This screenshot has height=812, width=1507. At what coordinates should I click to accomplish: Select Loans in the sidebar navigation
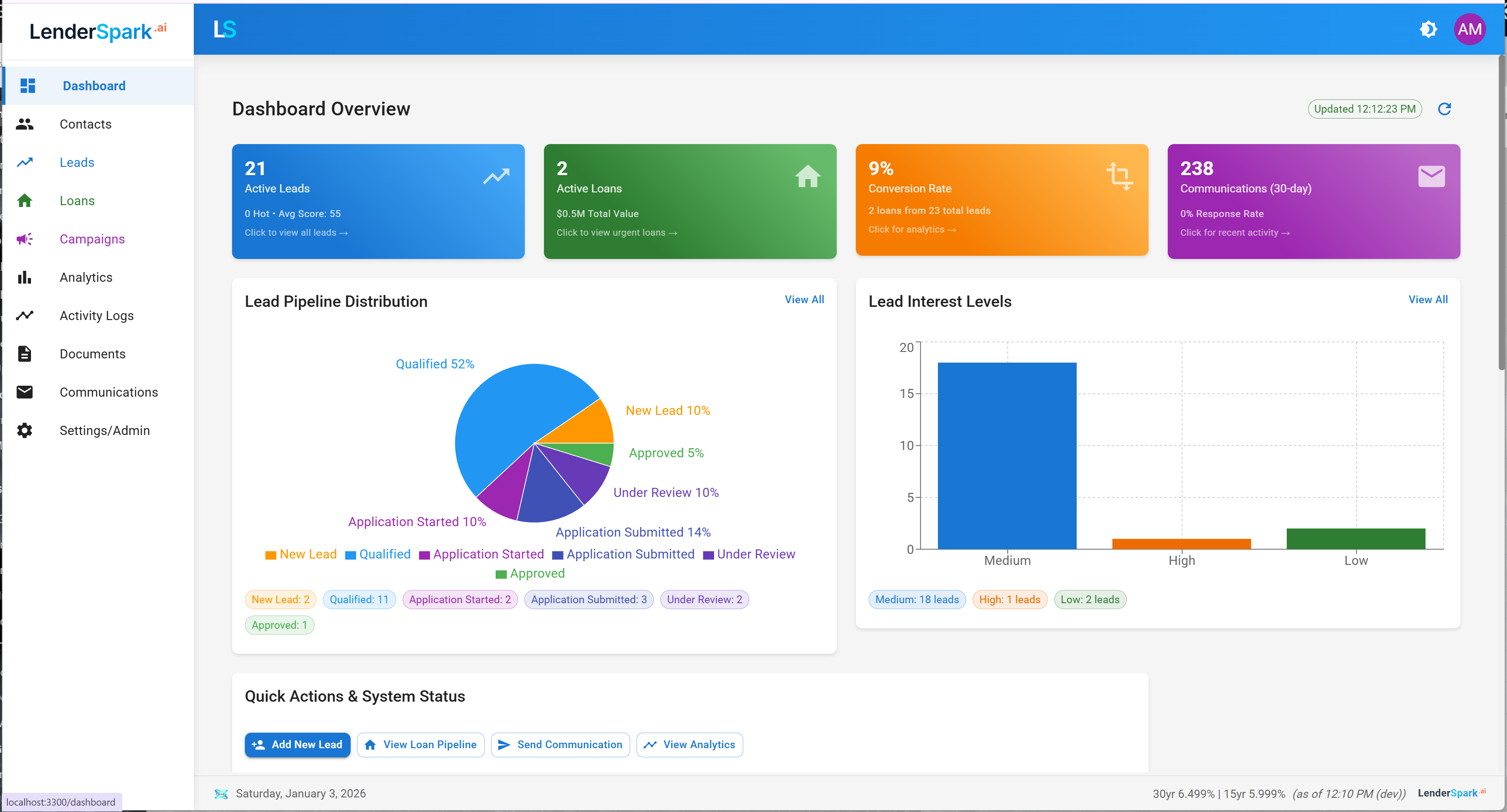tap(77, 200)
